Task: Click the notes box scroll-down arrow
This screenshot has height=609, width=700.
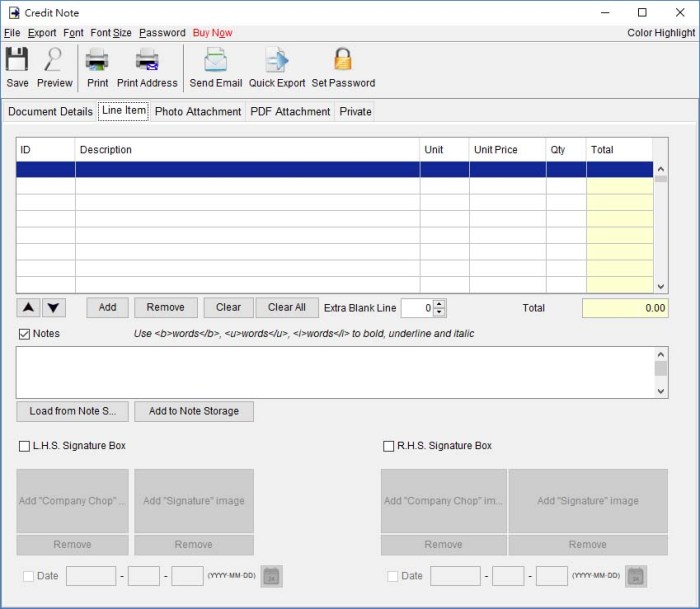Action: click(661, 391)
